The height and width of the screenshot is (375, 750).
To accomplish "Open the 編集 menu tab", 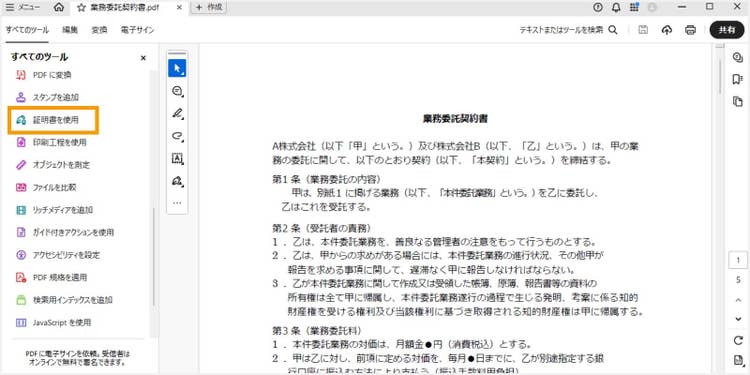I will click(x=70, y=30).
